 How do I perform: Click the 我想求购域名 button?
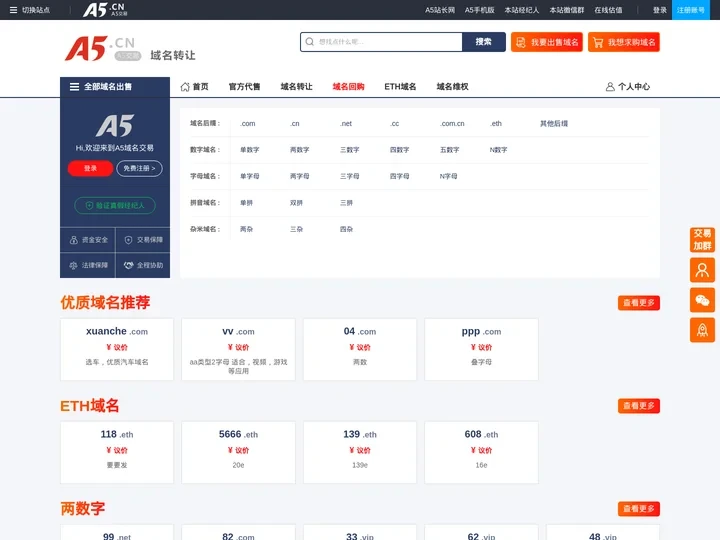624,42
